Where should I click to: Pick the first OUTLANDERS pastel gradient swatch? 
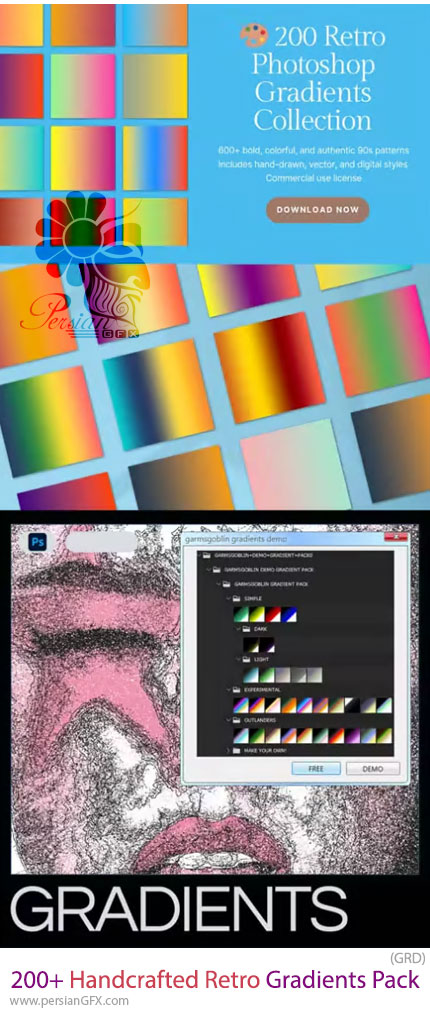241,735
